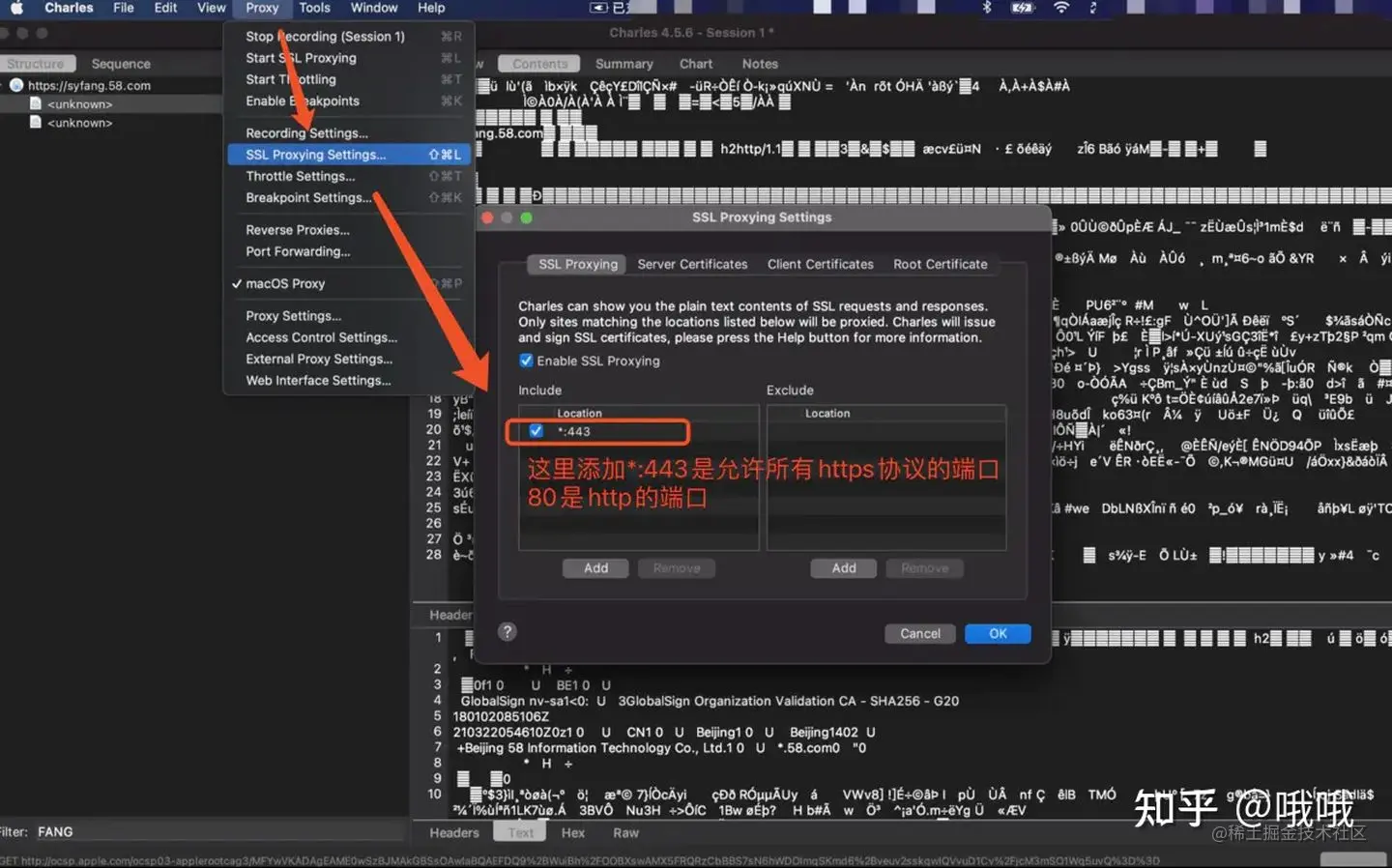The height and width of the screenshot is (868, 1392).
Task: Open the Tools menu
Action: (x=315, y=8)
